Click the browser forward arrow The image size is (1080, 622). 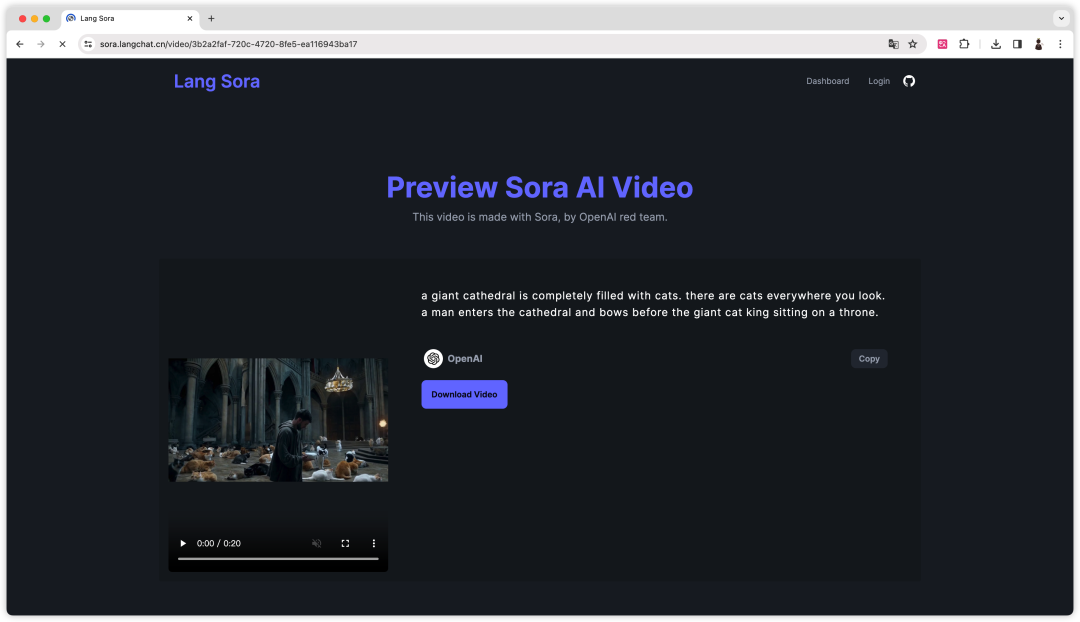tap(41, 44)
